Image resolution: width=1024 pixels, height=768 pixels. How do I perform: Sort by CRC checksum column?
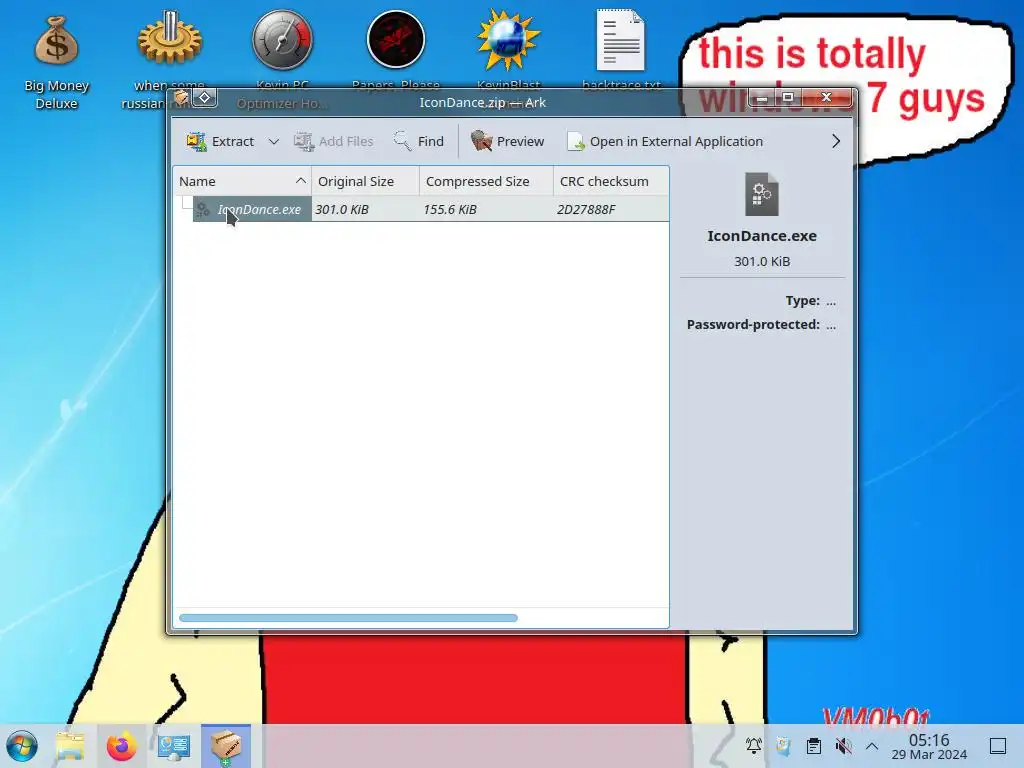point(611,182)
